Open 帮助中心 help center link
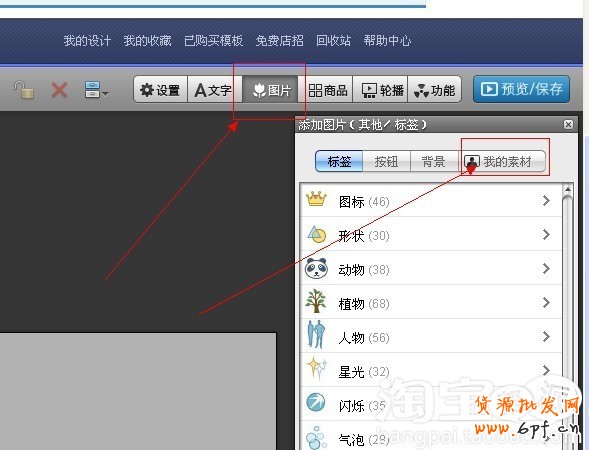Viewport: 589px width, 450px height. coord(387,41)
